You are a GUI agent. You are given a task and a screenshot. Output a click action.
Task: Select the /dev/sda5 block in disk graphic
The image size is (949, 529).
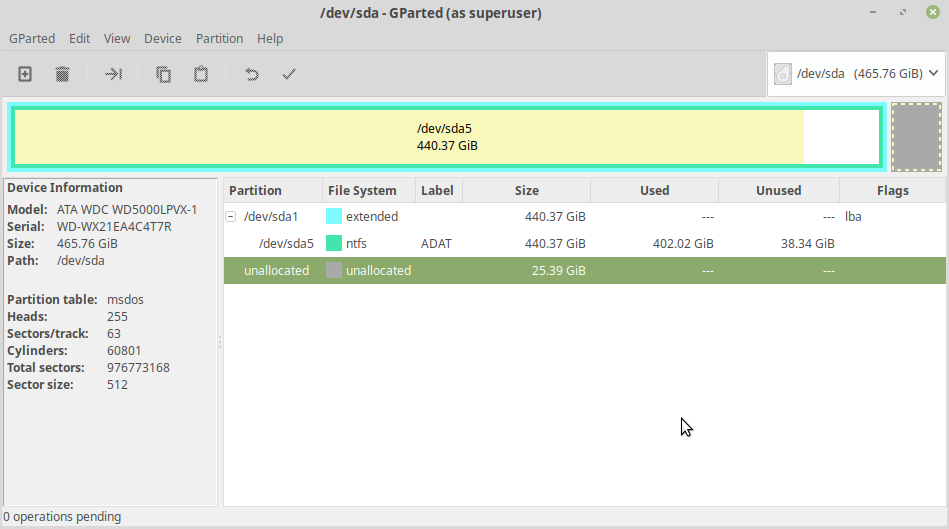(x=447, y=137)
